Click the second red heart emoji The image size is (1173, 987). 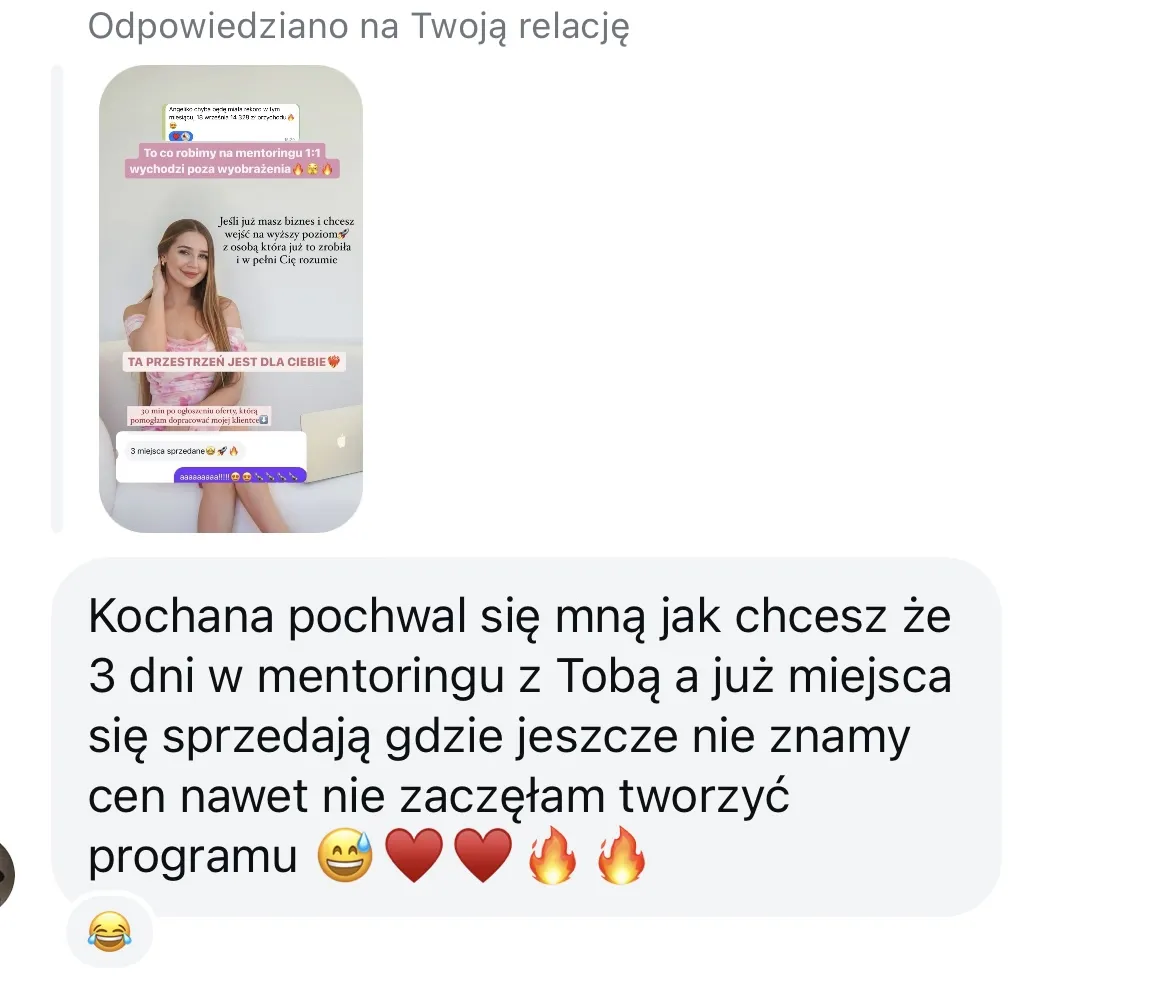click(x=483, y=855)
